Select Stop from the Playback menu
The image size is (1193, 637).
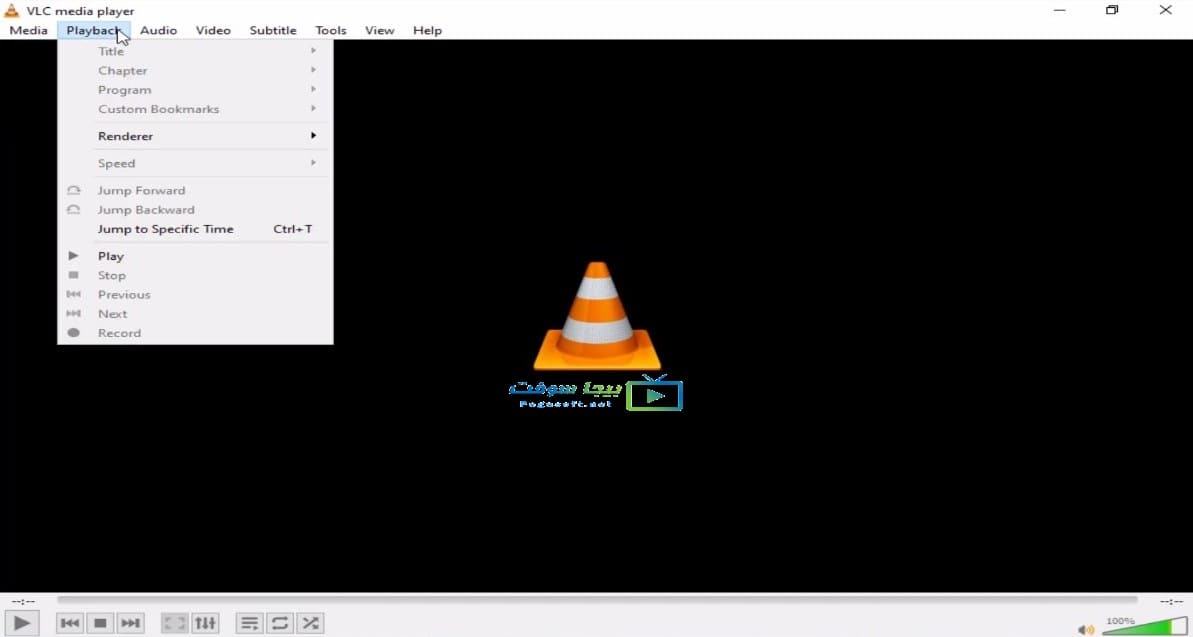click(x=195, y=276)
